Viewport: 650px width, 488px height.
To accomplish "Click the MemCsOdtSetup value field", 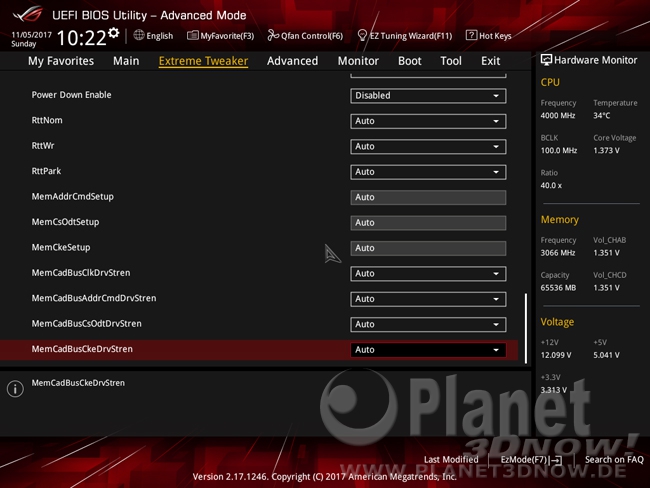I will [x=428, y=223].
